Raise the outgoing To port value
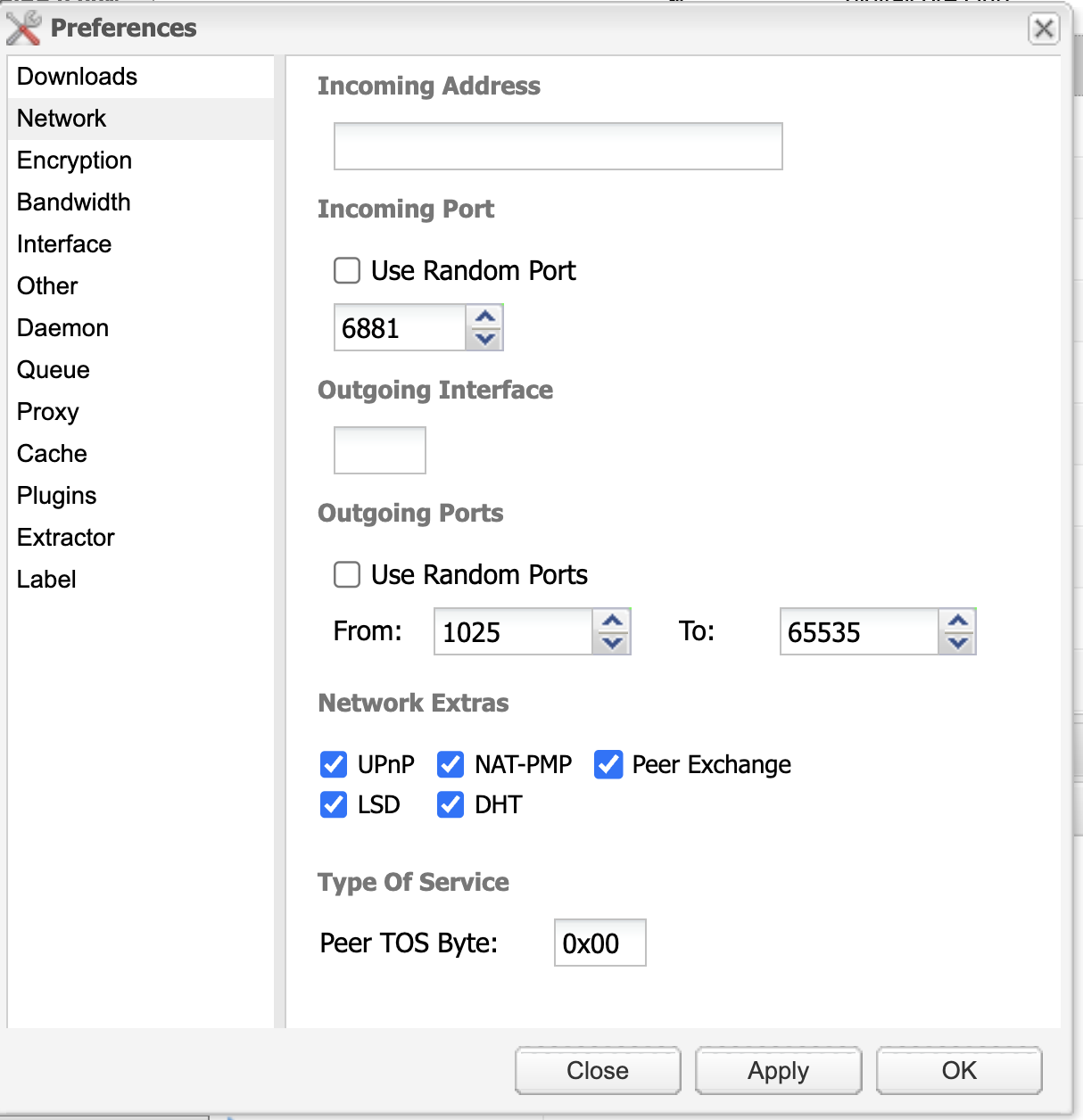The width and height of the screenshot is (1083, 1120). pos(958,621)
